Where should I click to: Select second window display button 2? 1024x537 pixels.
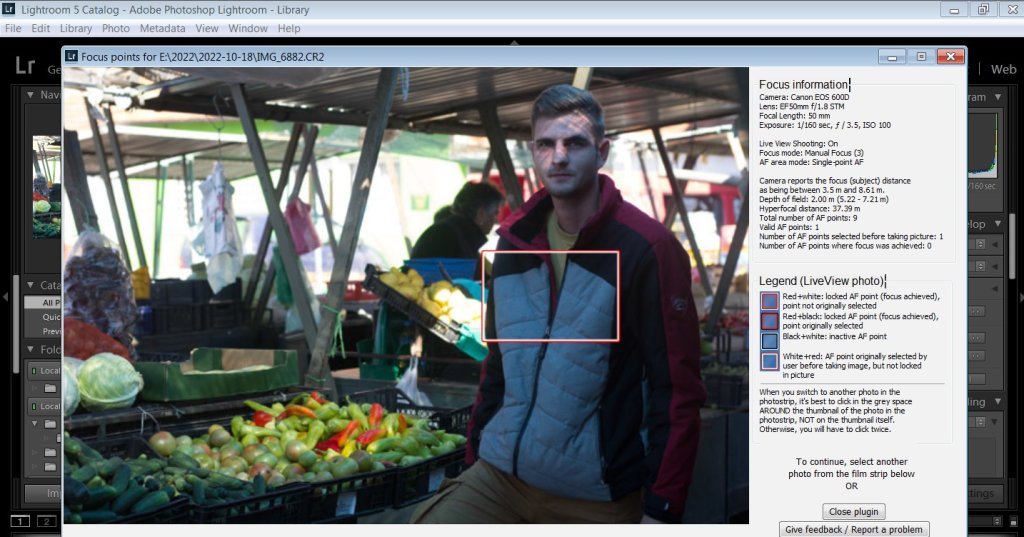pyautogui.click(x=46, y=521)
